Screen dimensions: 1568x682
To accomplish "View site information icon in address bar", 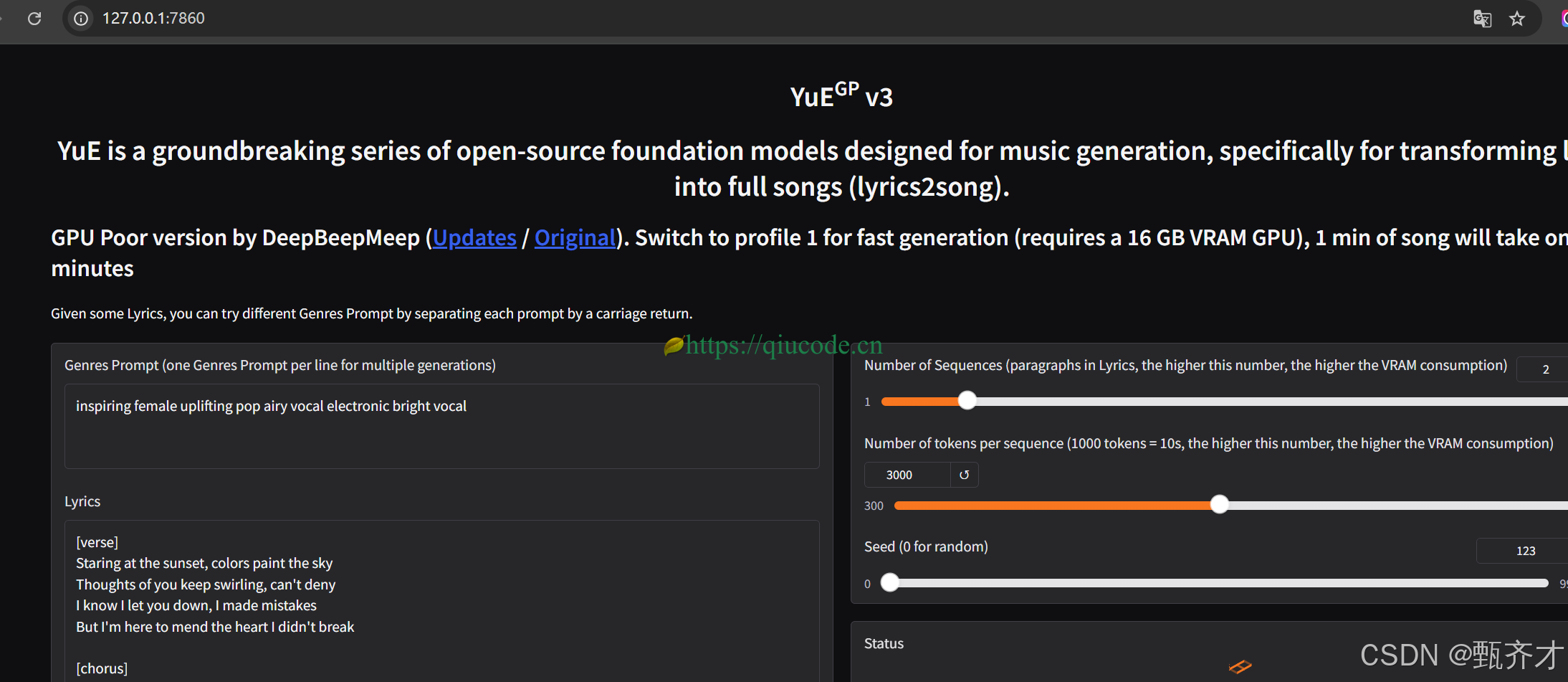I will 82,19.
